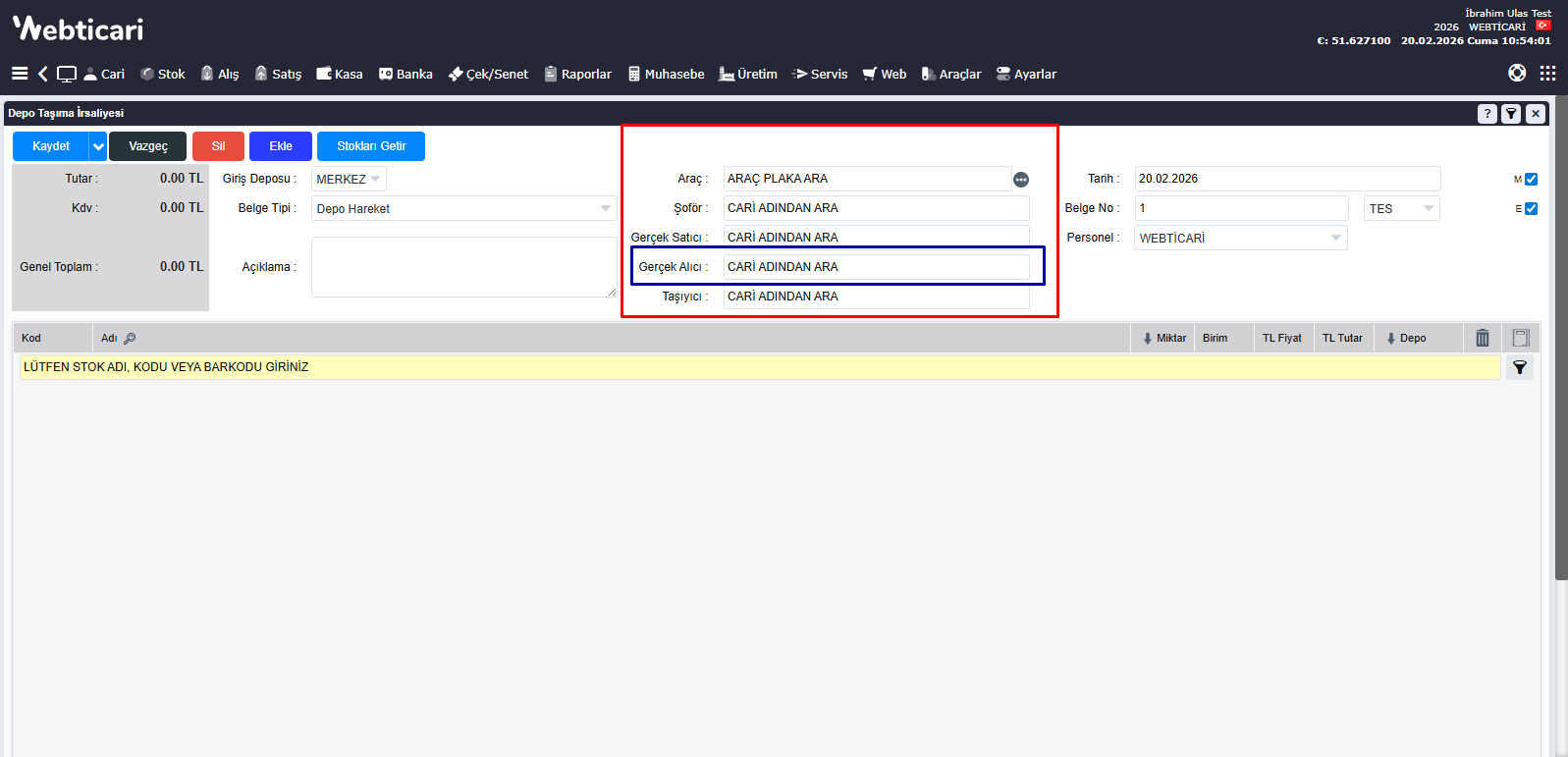1568x757 pixels.
Task: Expand the Kaydet button dropdown arrow
Action: (x=98, y=146)
